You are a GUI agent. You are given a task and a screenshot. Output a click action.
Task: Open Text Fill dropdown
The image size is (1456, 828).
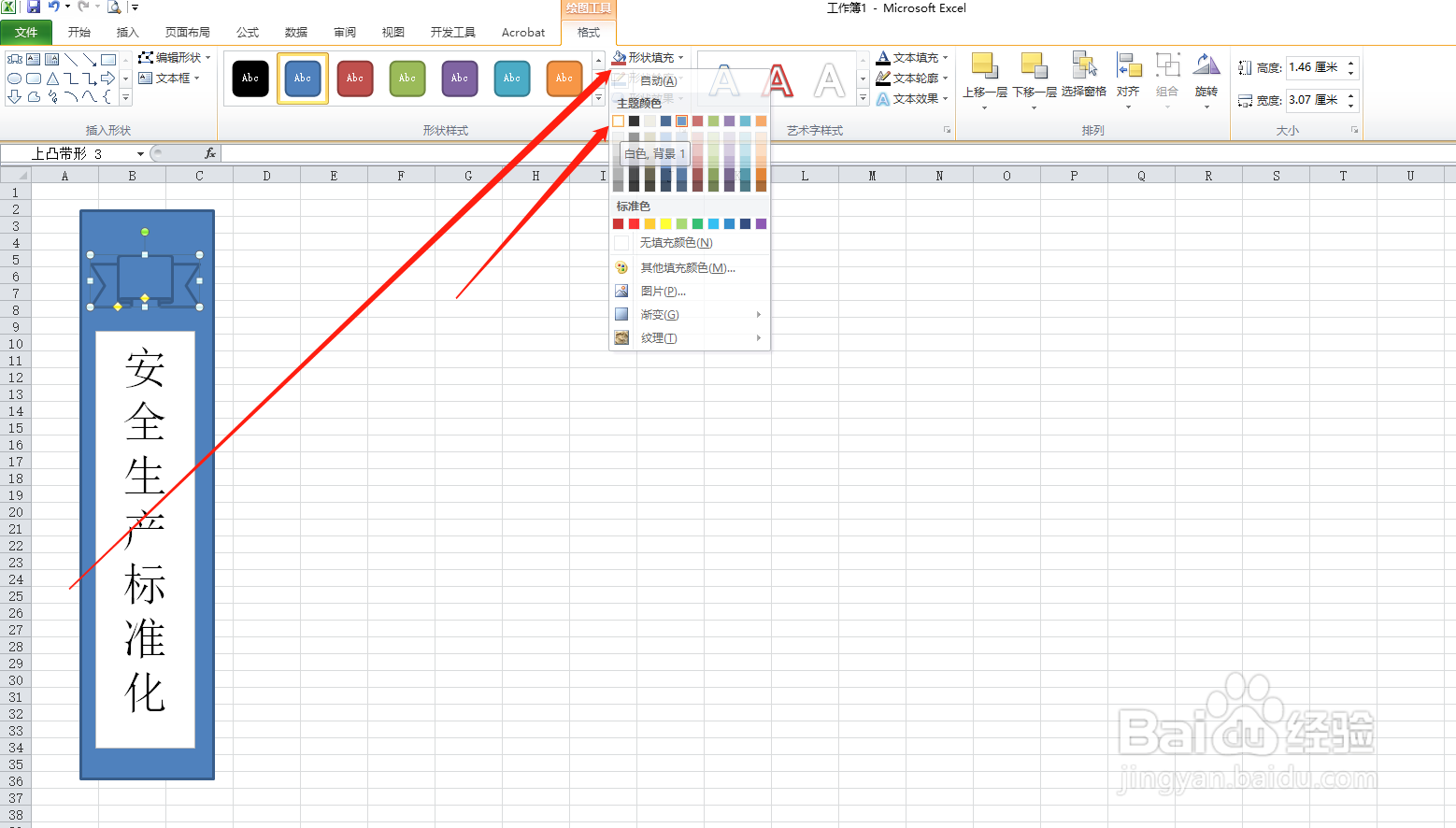point(913,58)
